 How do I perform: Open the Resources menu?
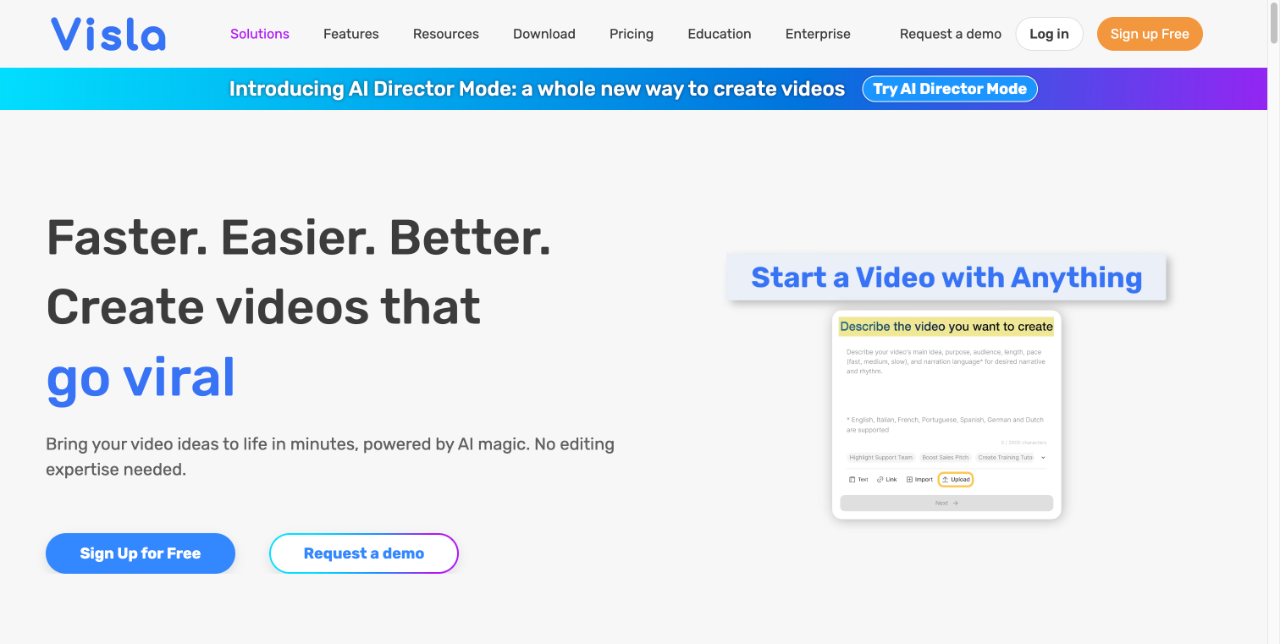[446, 33]
